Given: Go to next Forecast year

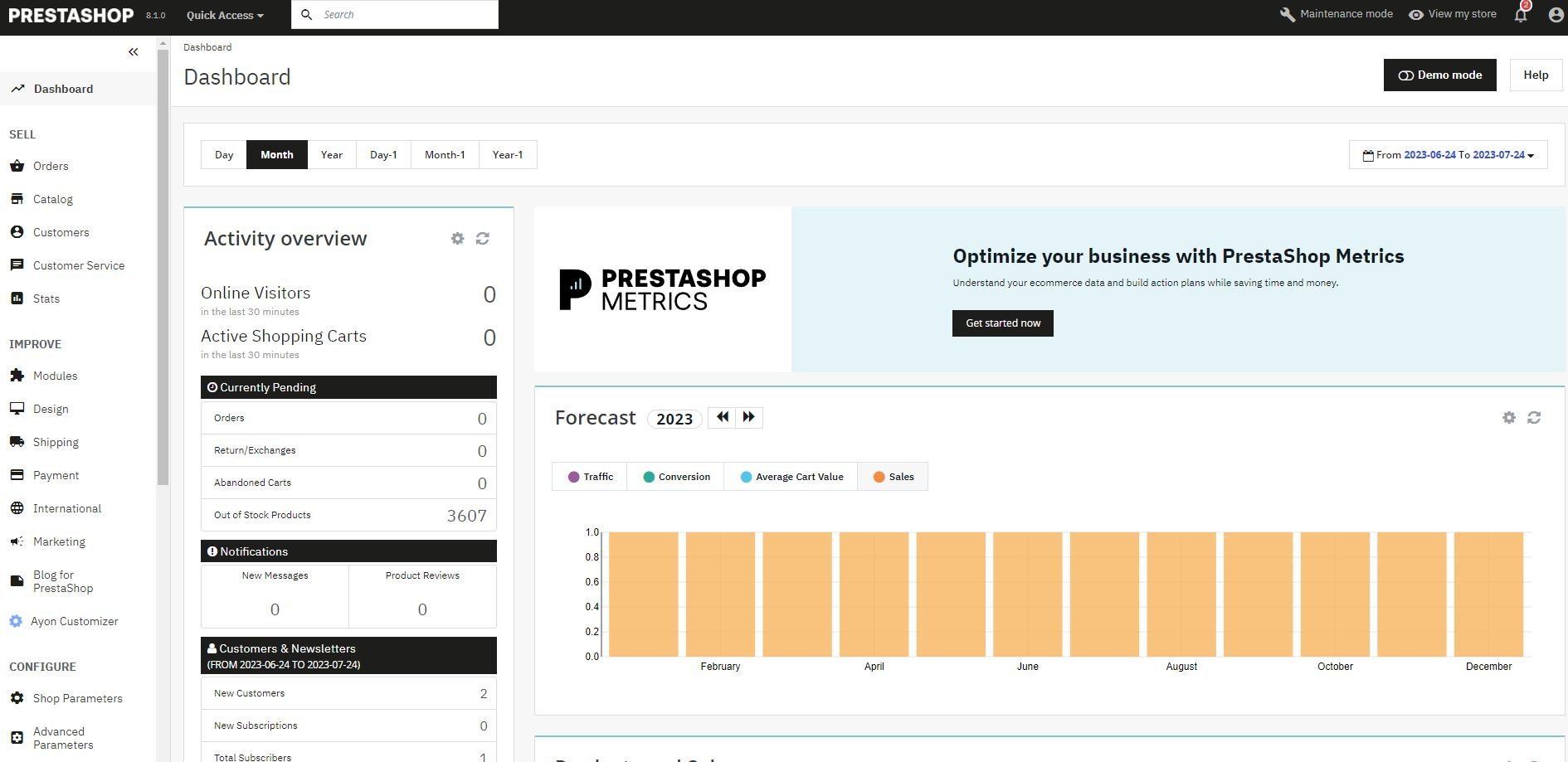Looking at the screenshot, I should [x=749, y=417].
